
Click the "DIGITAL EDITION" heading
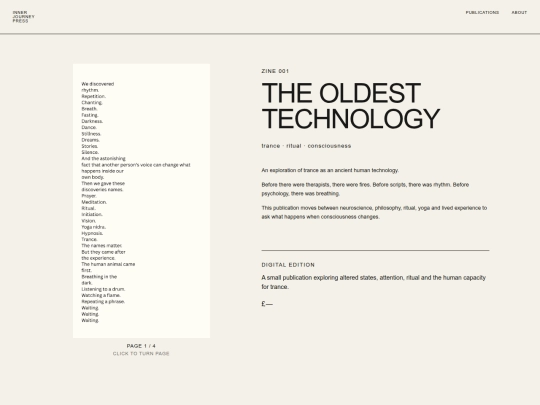coord(288,265)
